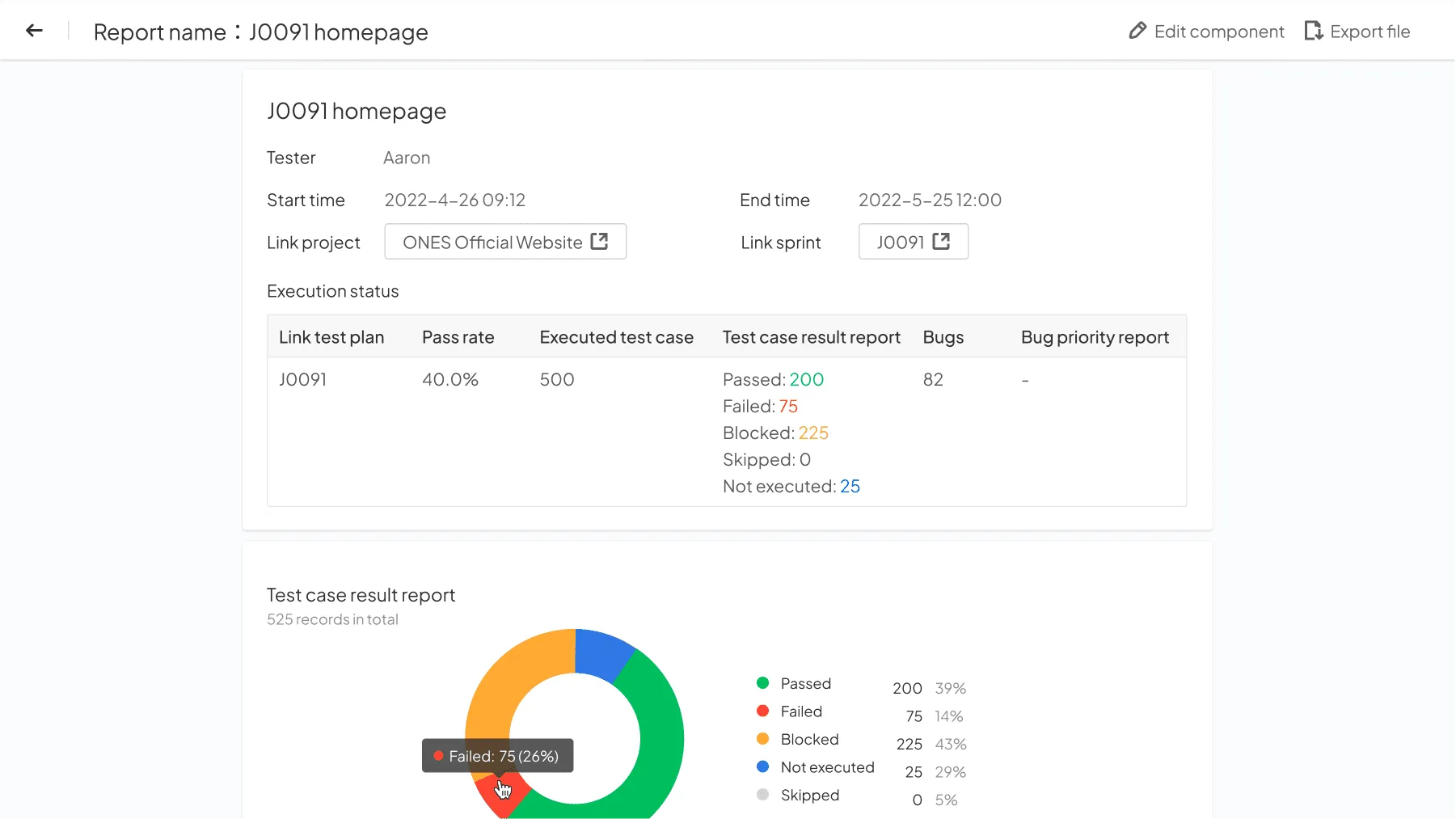1456x819 pixels.
Task: Click the back arrow icon
Action: click(x=34, y=31)
